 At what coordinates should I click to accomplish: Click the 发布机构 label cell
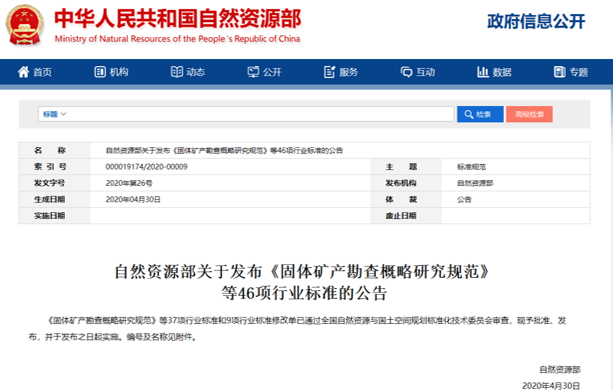pos(406,183)
